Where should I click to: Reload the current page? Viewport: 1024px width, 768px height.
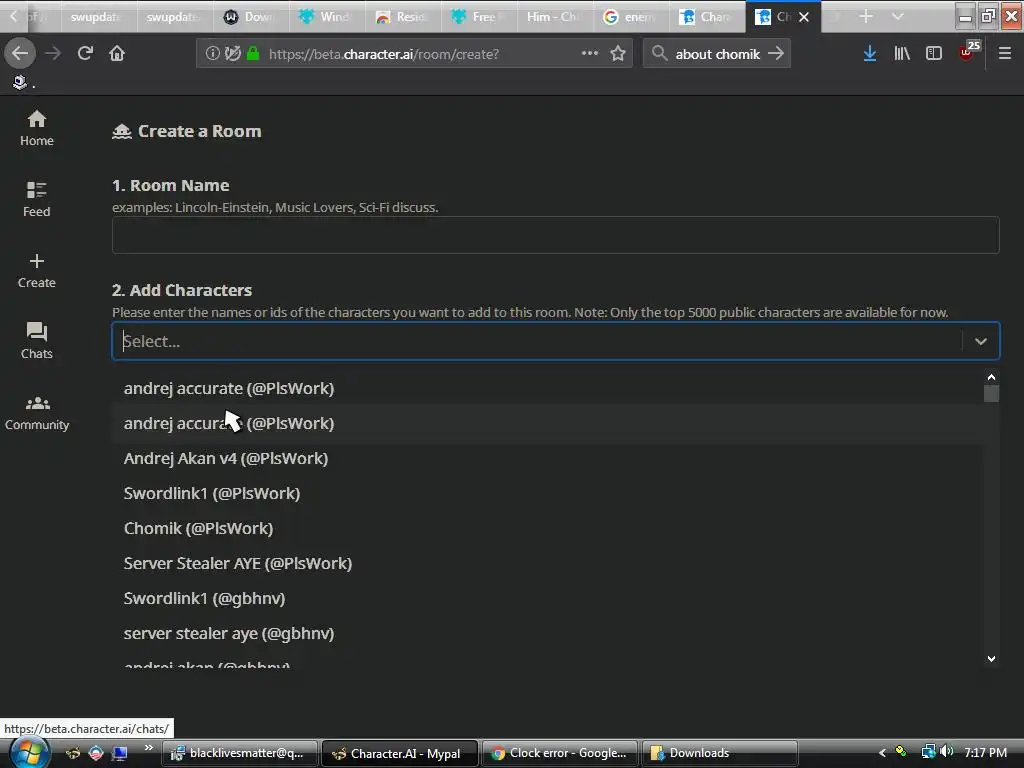(85, 54)
